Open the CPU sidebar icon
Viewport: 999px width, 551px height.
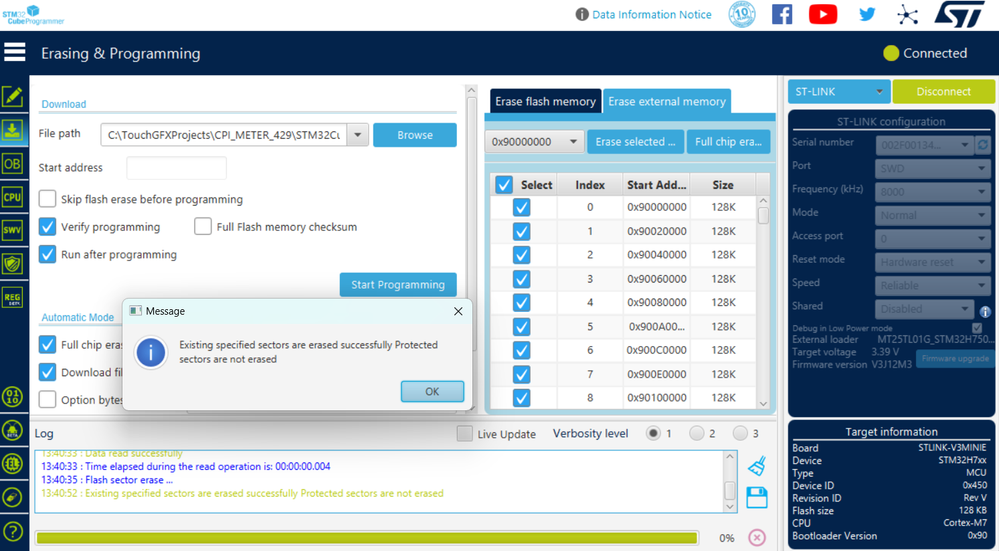coord(13,197)
